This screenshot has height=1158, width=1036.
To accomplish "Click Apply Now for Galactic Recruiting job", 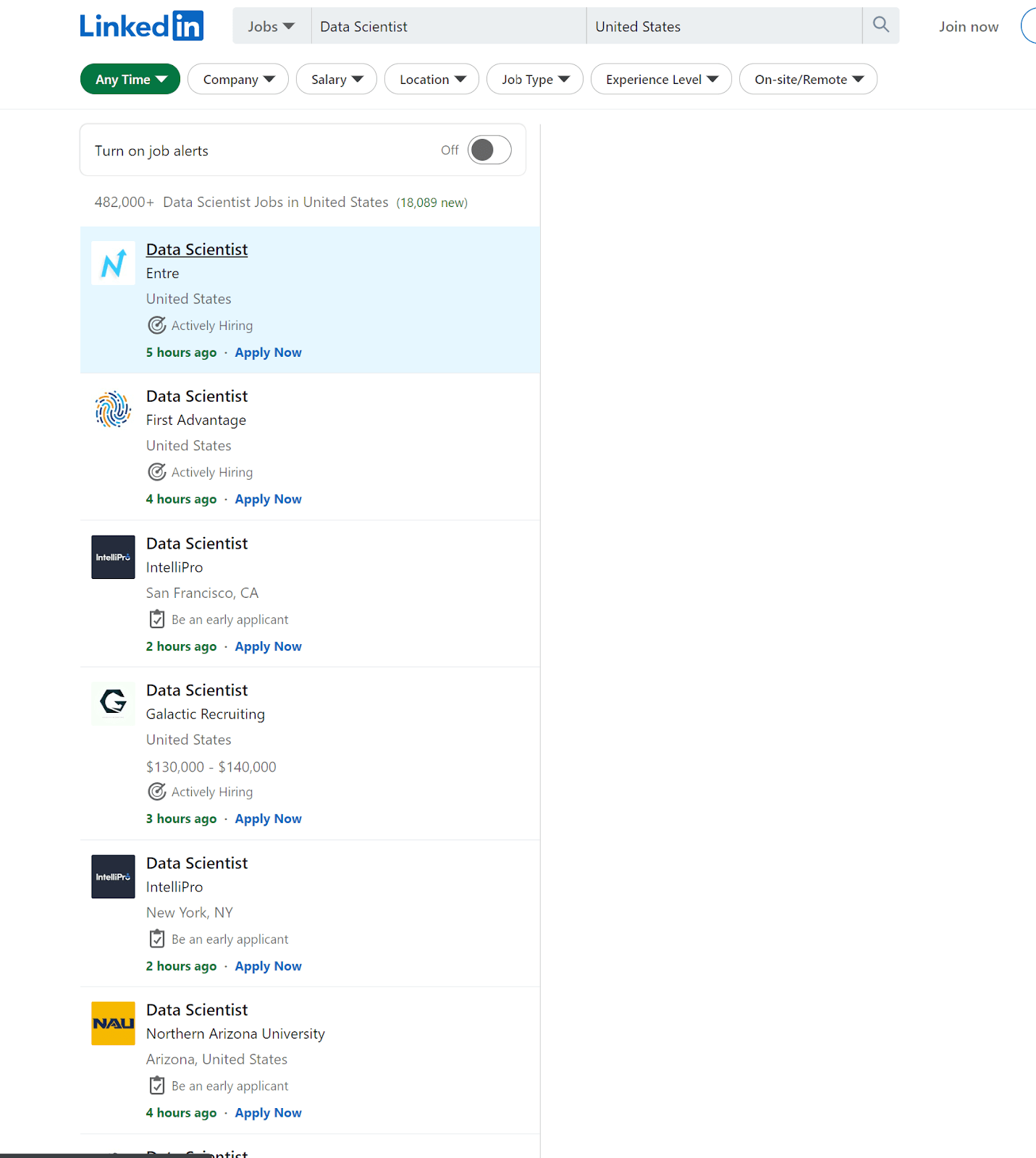I will (268, 819).
